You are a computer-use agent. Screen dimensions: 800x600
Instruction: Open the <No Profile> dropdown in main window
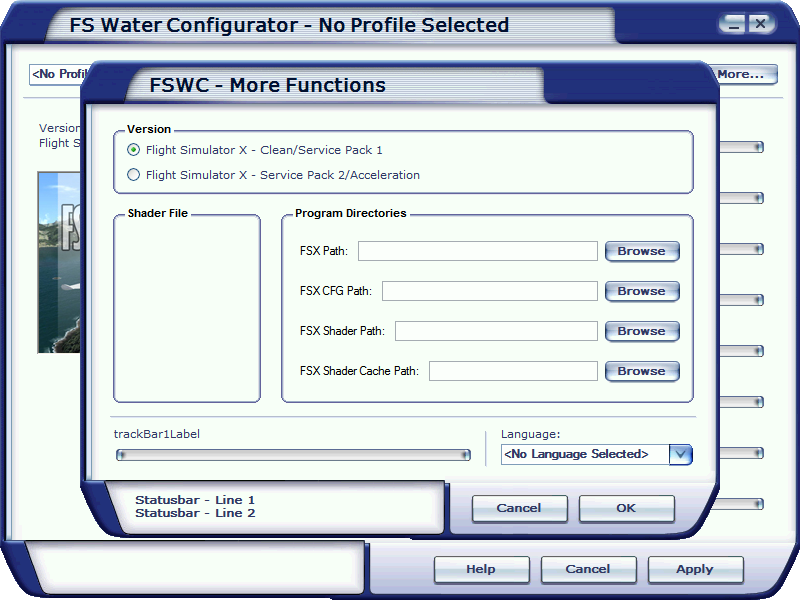tap(59, 74)
